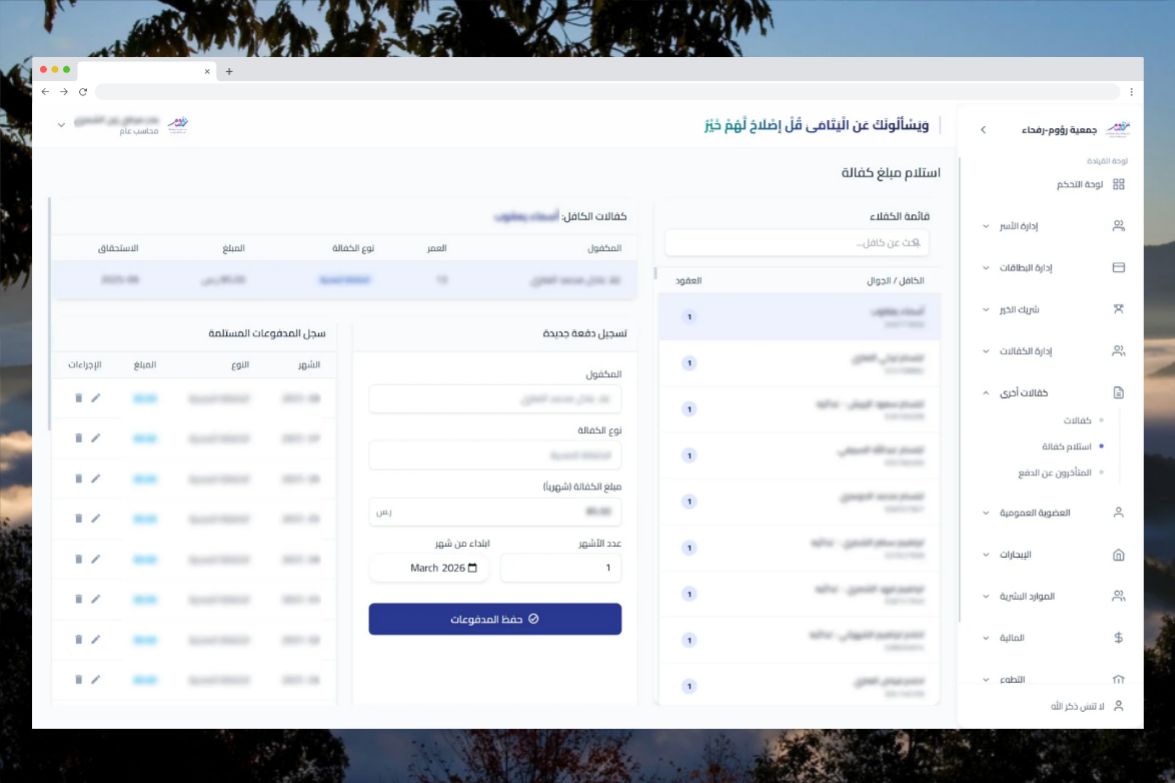
Task: Select the إدارة الكفالات menu label
Action: coord(1025,351)
